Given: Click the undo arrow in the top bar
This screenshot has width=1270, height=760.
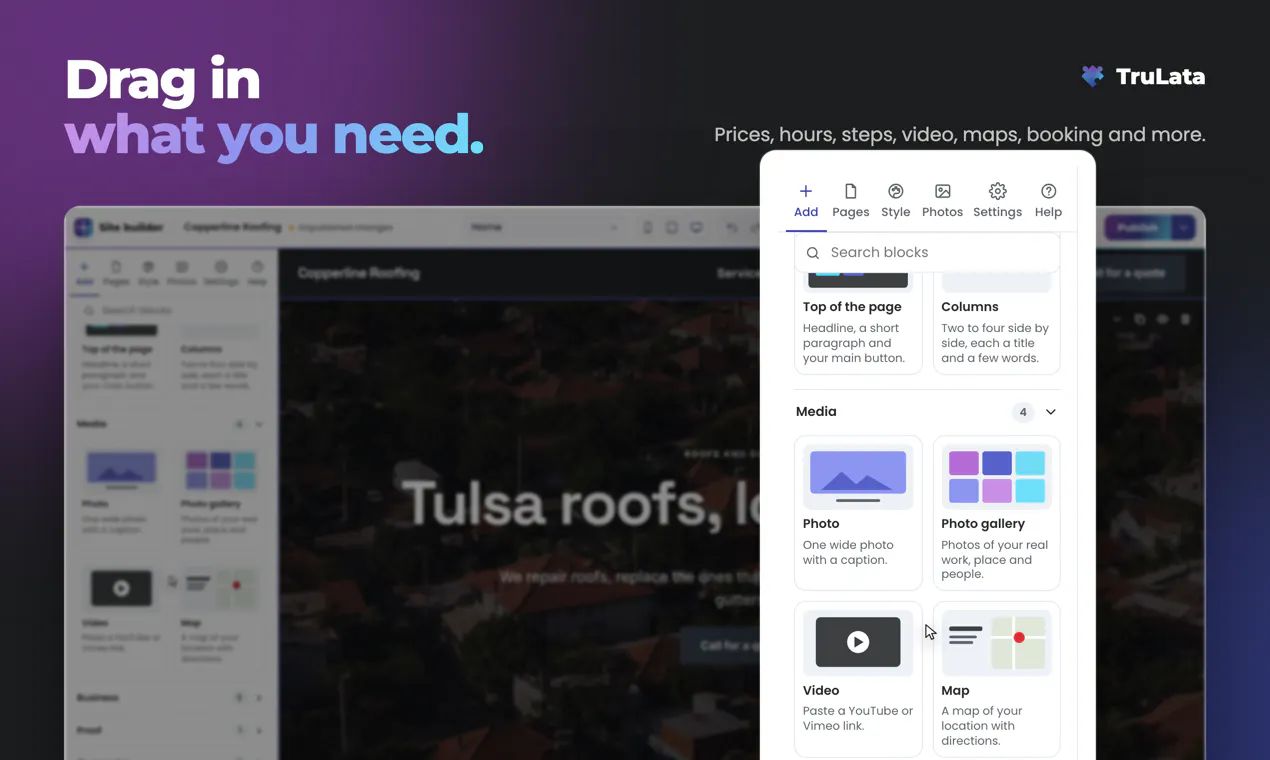Looking at the screenshot, I should tap(733, 228).
